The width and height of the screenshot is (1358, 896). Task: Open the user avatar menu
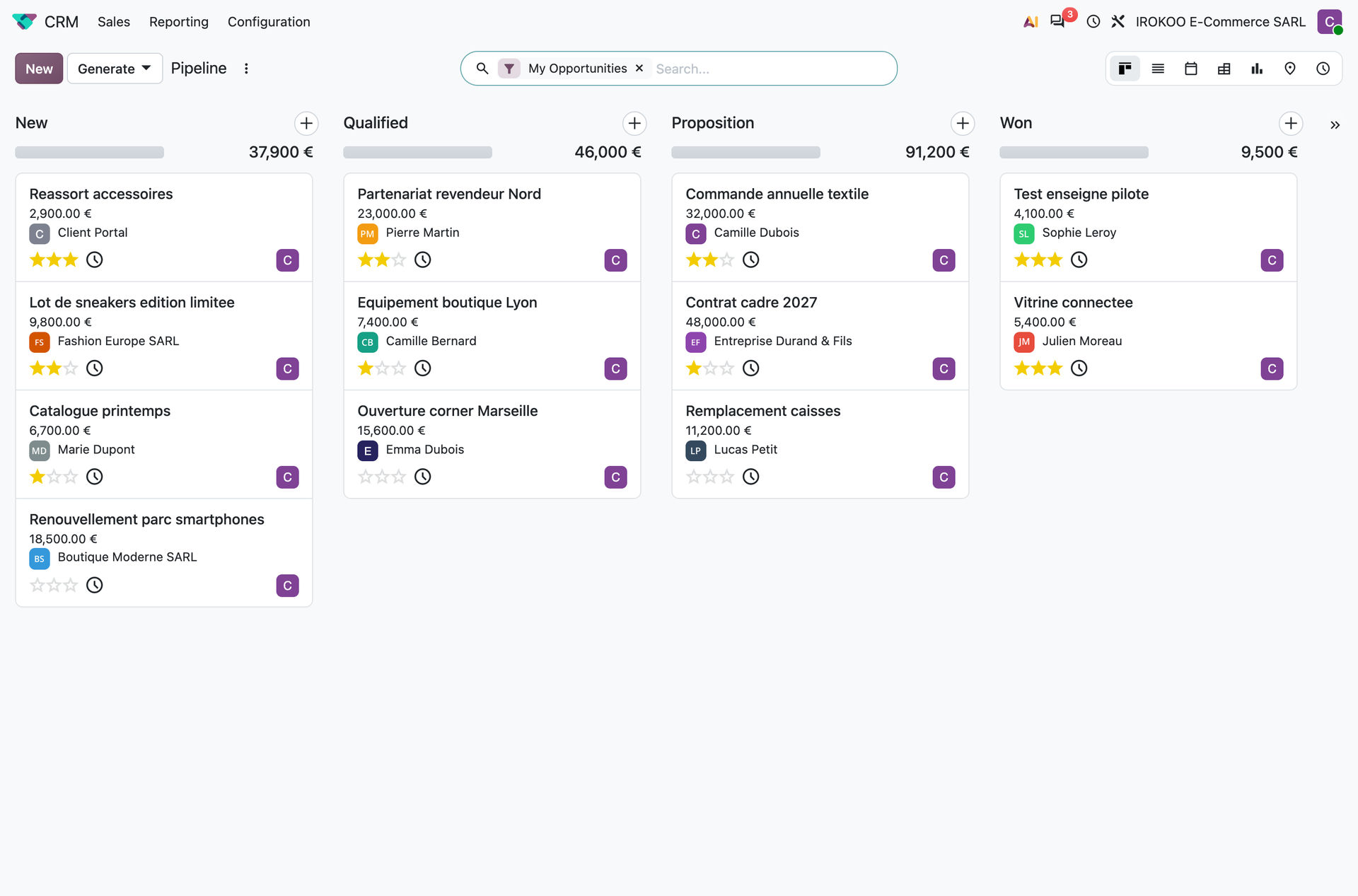pos(1330,22)
